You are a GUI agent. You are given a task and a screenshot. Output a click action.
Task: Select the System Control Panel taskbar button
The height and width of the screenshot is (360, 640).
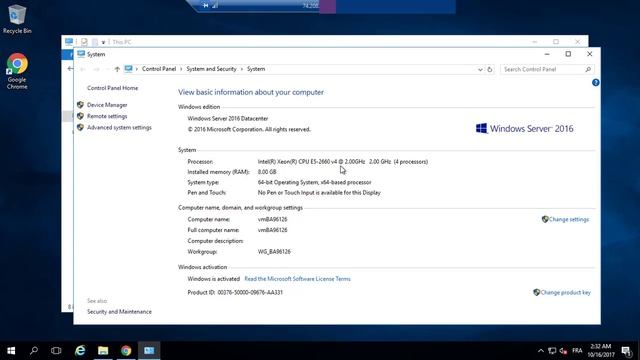149,351
